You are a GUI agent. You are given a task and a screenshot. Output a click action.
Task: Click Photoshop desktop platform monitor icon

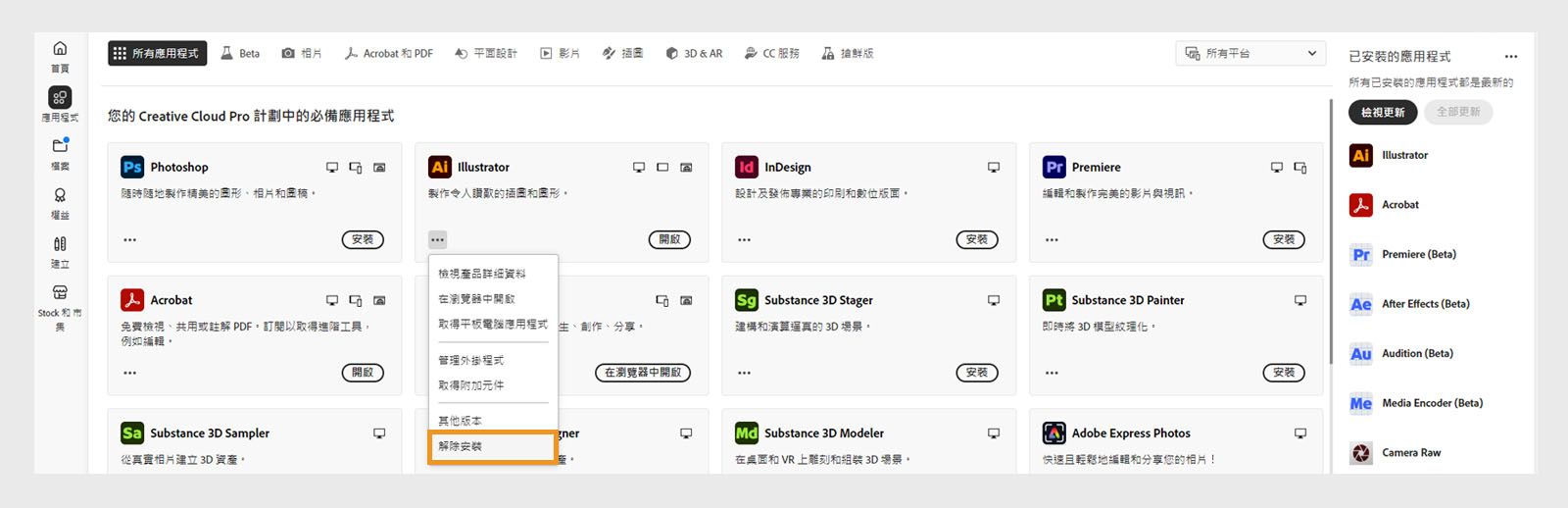click(x=332, y=168)
